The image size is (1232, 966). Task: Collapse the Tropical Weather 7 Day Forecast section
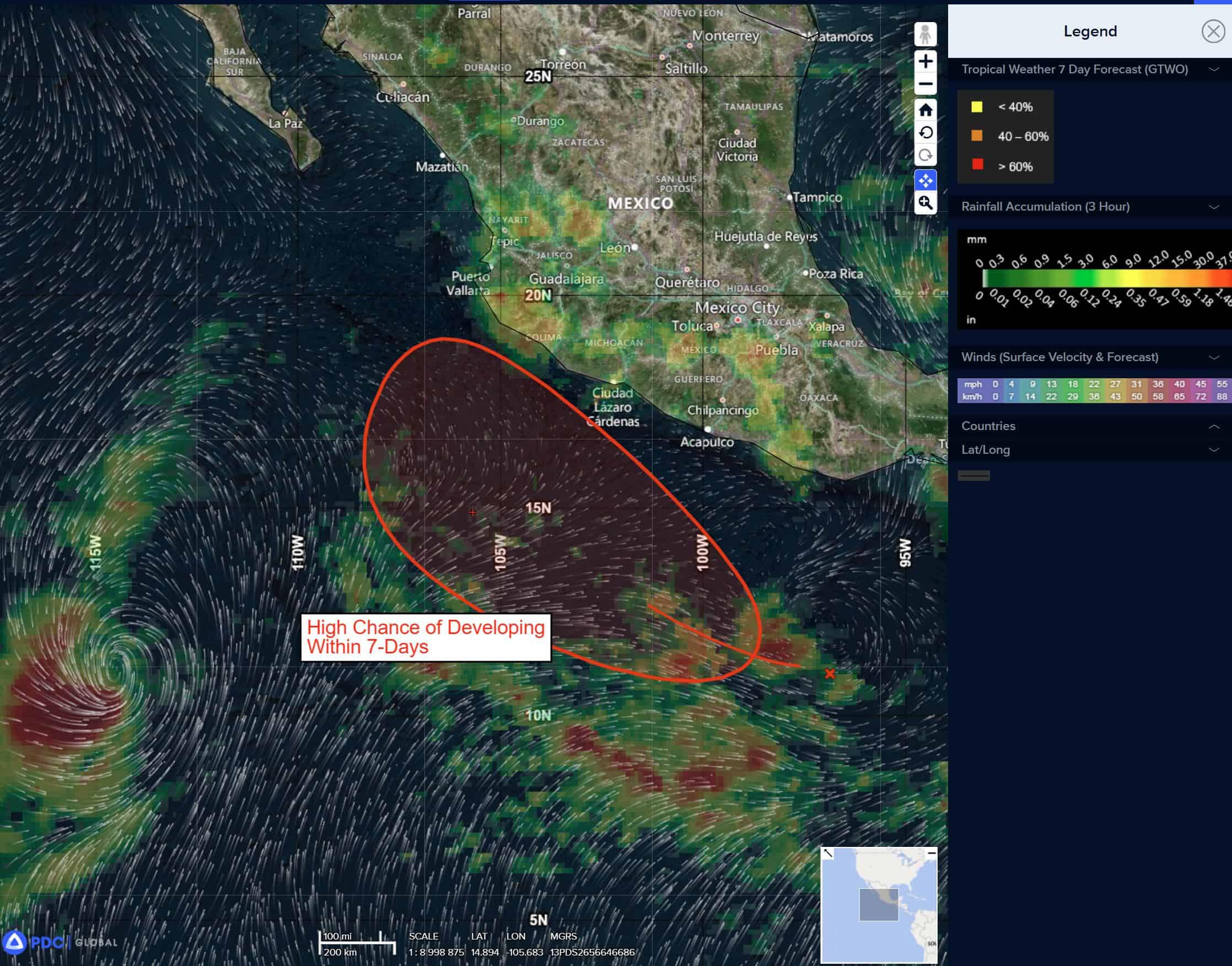[x=1213, y=69]
